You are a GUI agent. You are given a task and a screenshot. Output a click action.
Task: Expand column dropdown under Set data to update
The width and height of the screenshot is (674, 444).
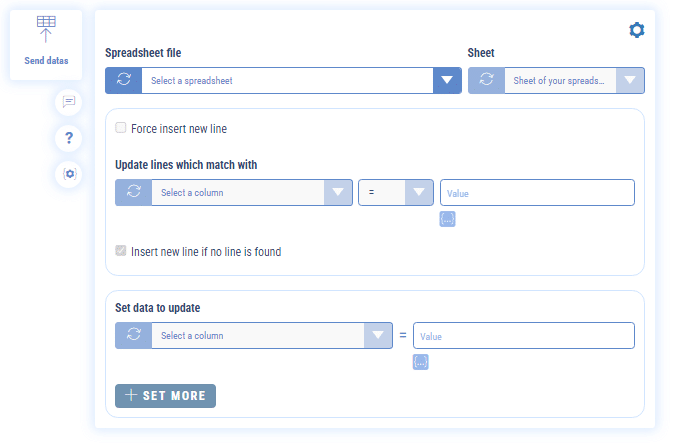point(378,336)
